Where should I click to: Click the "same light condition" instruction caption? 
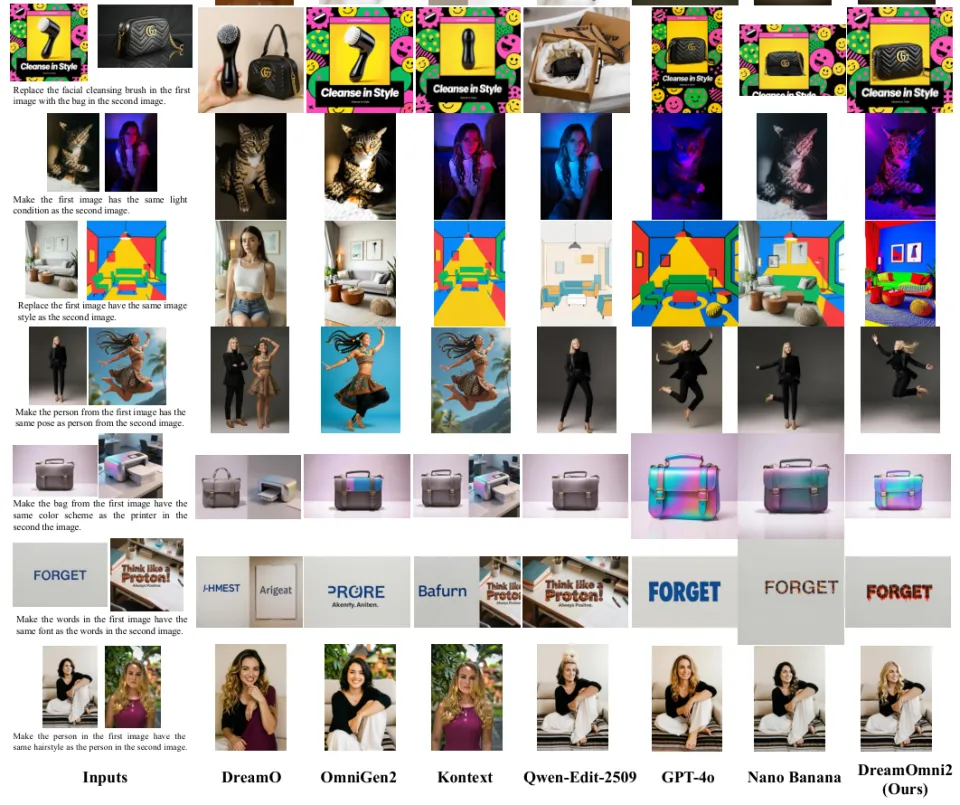pos(100,205)
